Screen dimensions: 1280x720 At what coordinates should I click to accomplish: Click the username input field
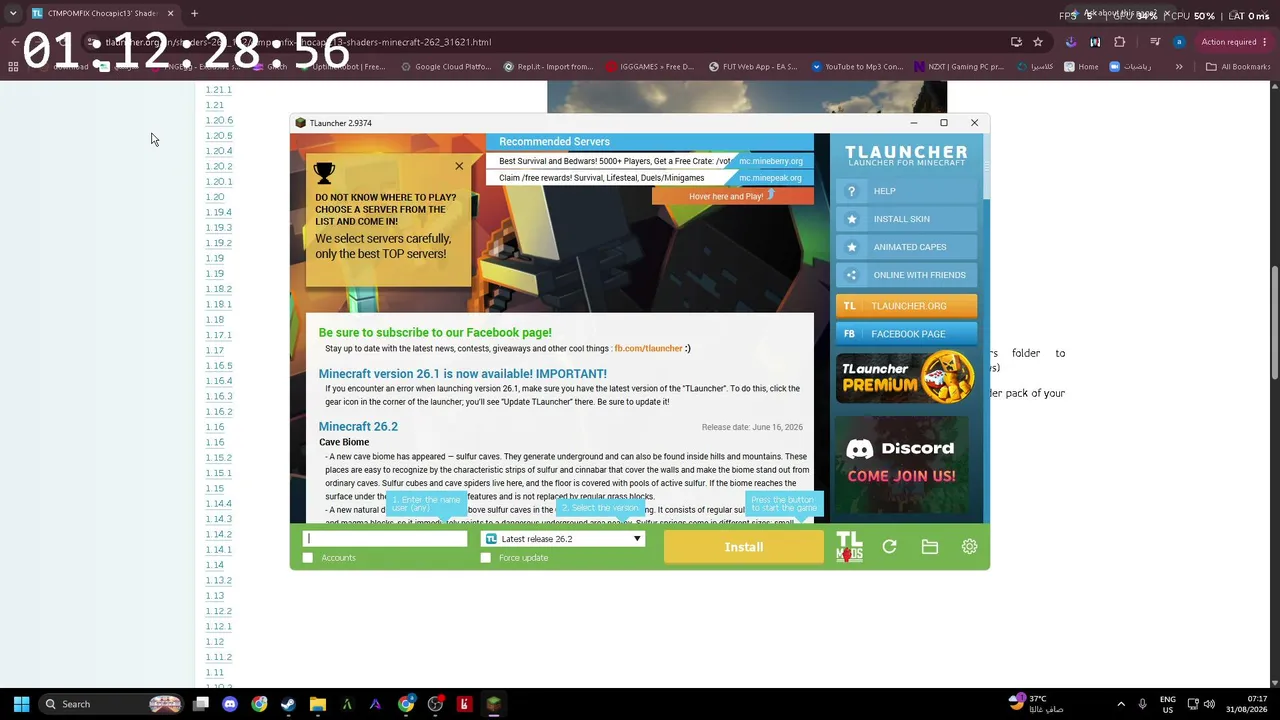pos(385,539)
